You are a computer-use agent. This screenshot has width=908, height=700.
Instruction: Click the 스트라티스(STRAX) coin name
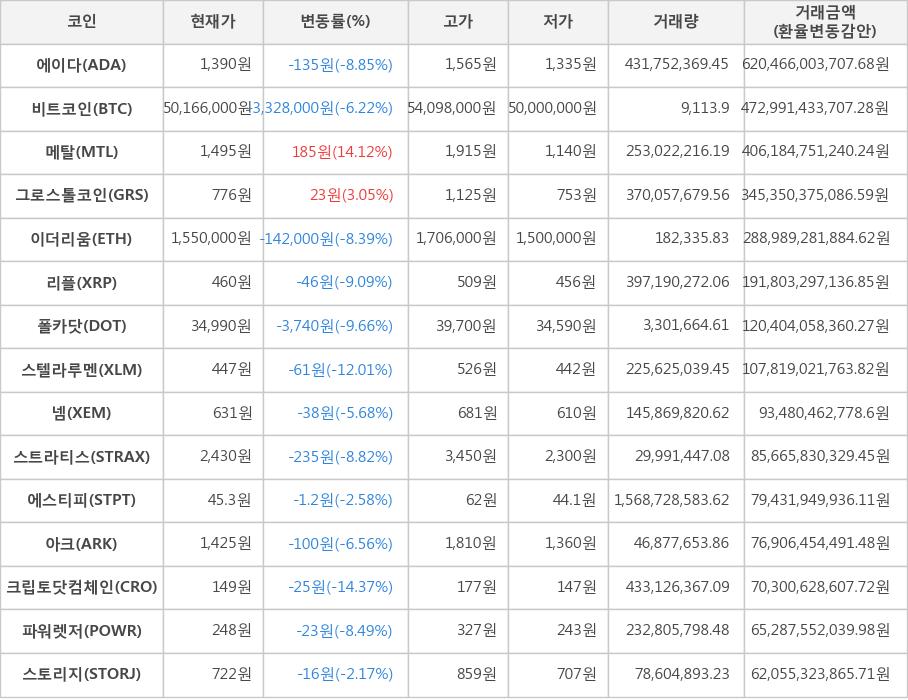click(82, 457)
